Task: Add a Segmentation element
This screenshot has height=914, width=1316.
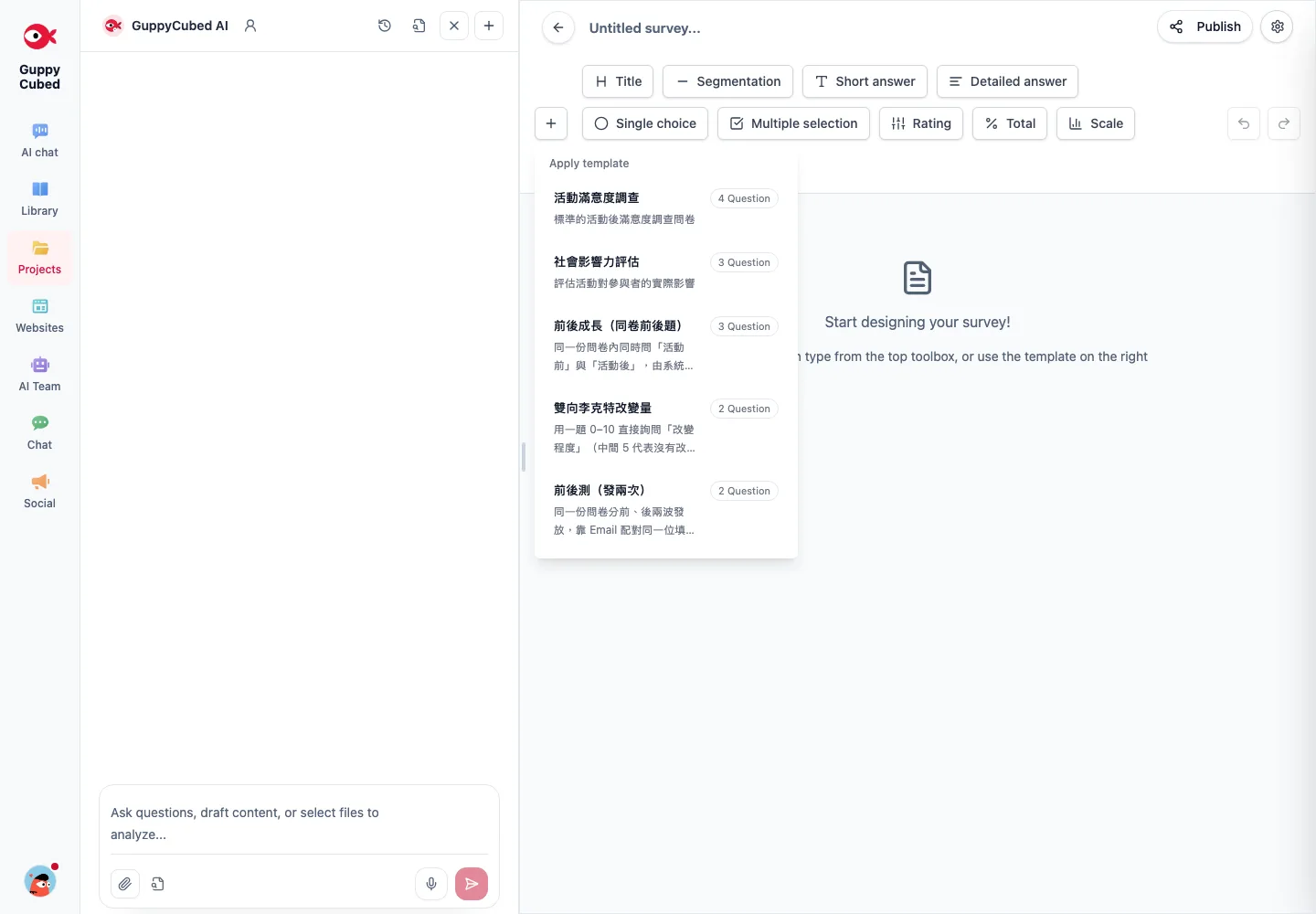Action: (727, 81)
